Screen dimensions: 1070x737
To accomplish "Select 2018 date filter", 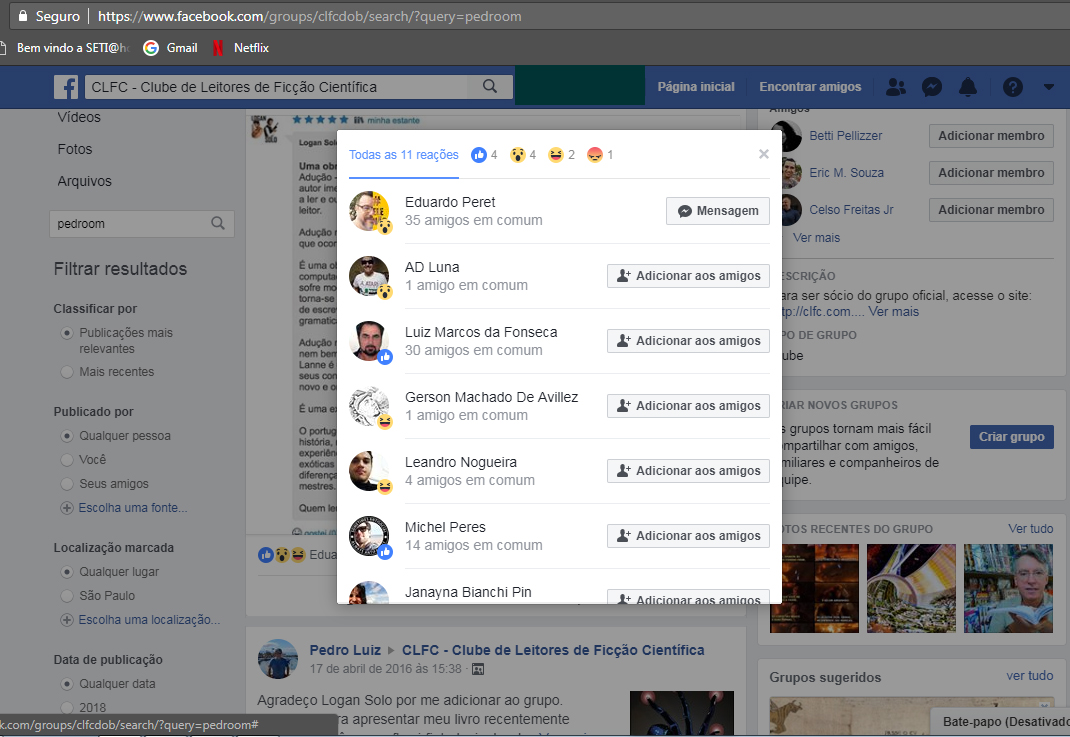I will (67, 708).
